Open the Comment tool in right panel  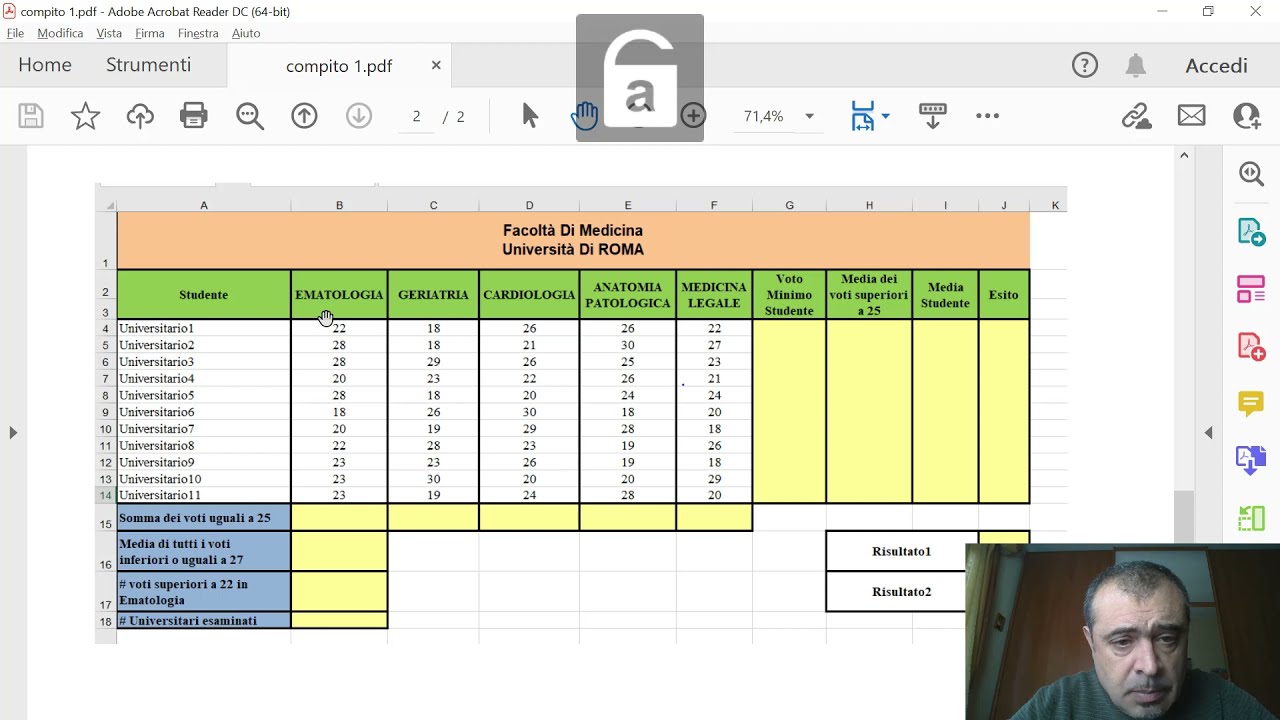tap(1251, 404)
